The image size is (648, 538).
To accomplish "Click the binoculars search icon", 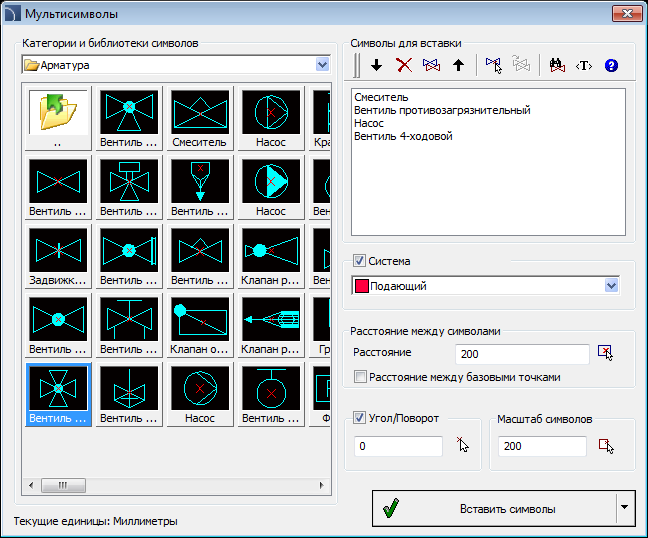I will pos(557,65).
